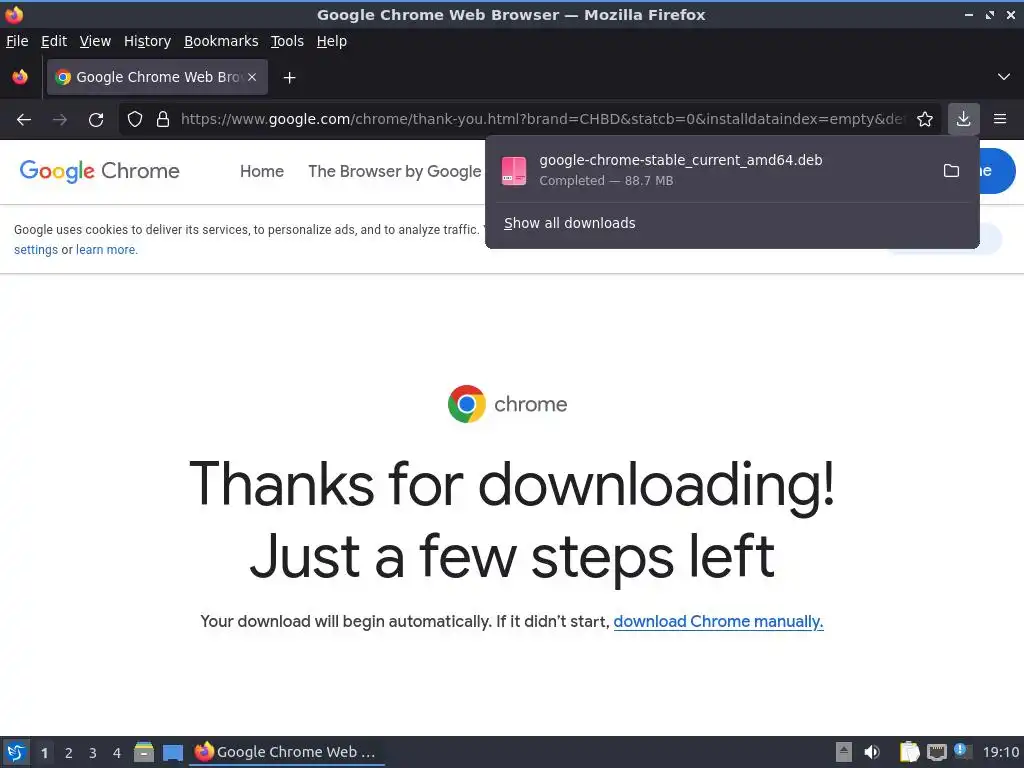The image size is (1024, 768).
Task: Switch to workspace 3
Action: point(93,753)
